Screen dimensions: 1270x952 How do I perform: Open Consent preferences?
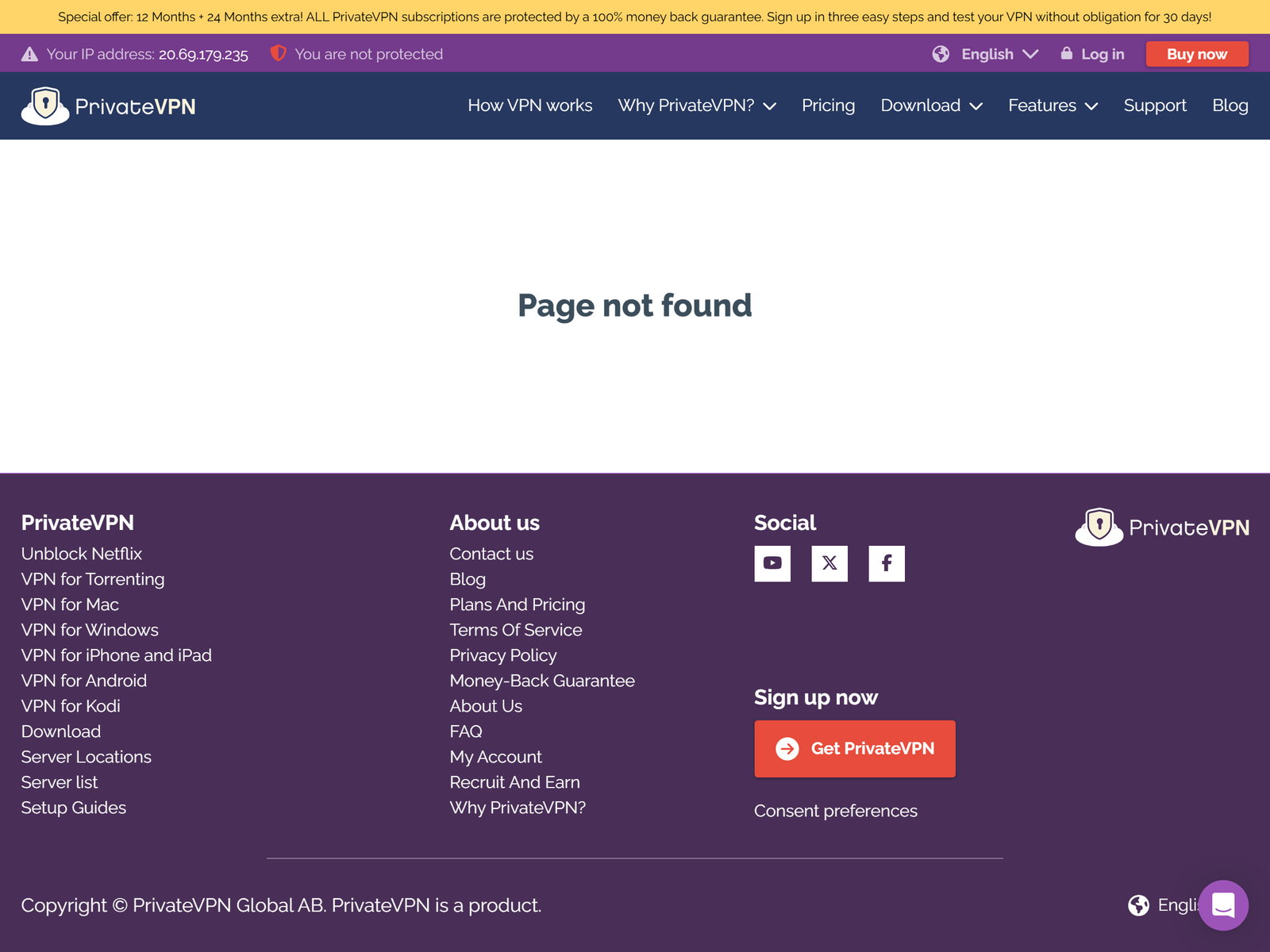836,811
